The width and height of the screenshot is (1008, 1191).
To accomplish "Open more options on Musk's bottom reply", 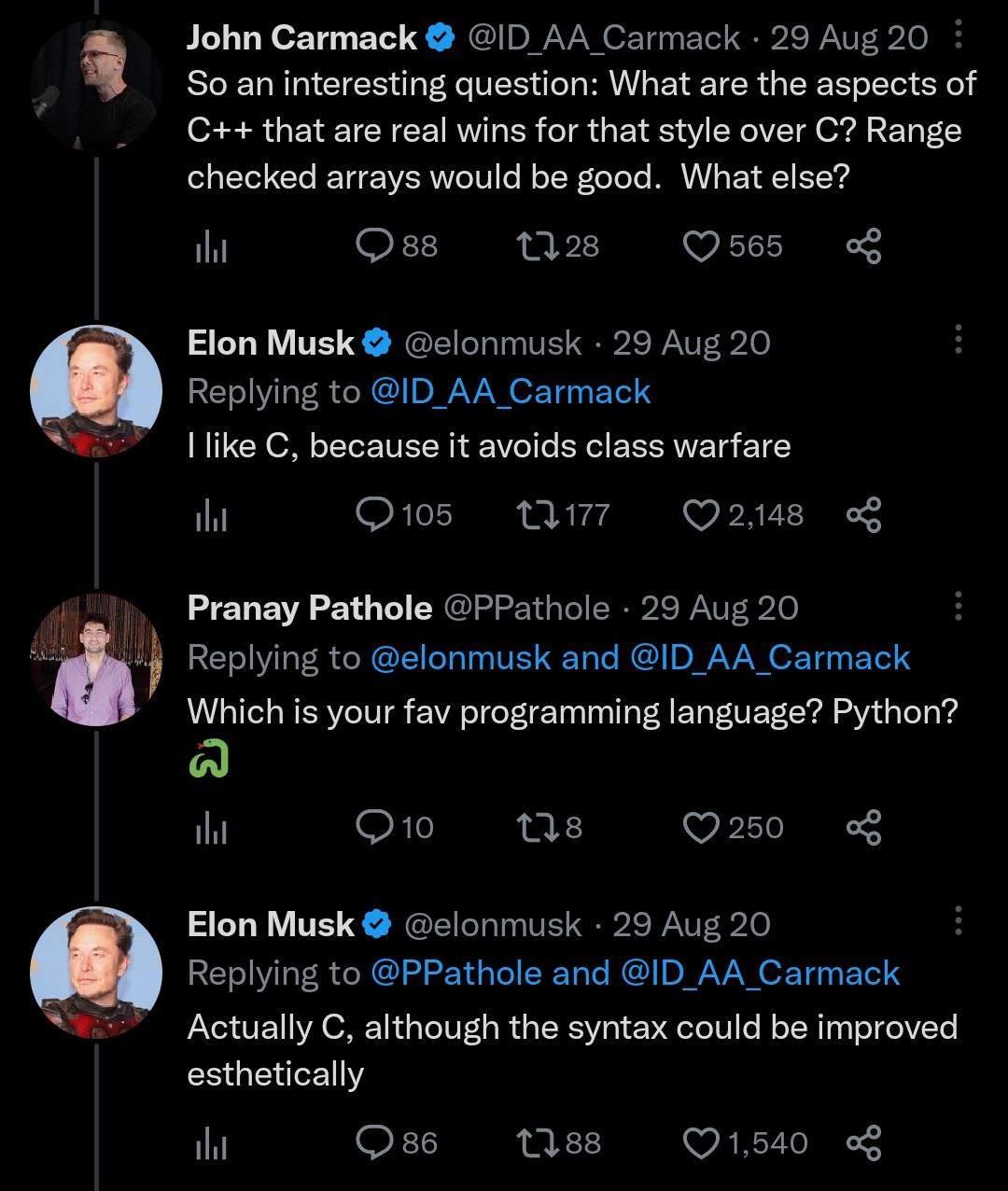I will (958, 924).
